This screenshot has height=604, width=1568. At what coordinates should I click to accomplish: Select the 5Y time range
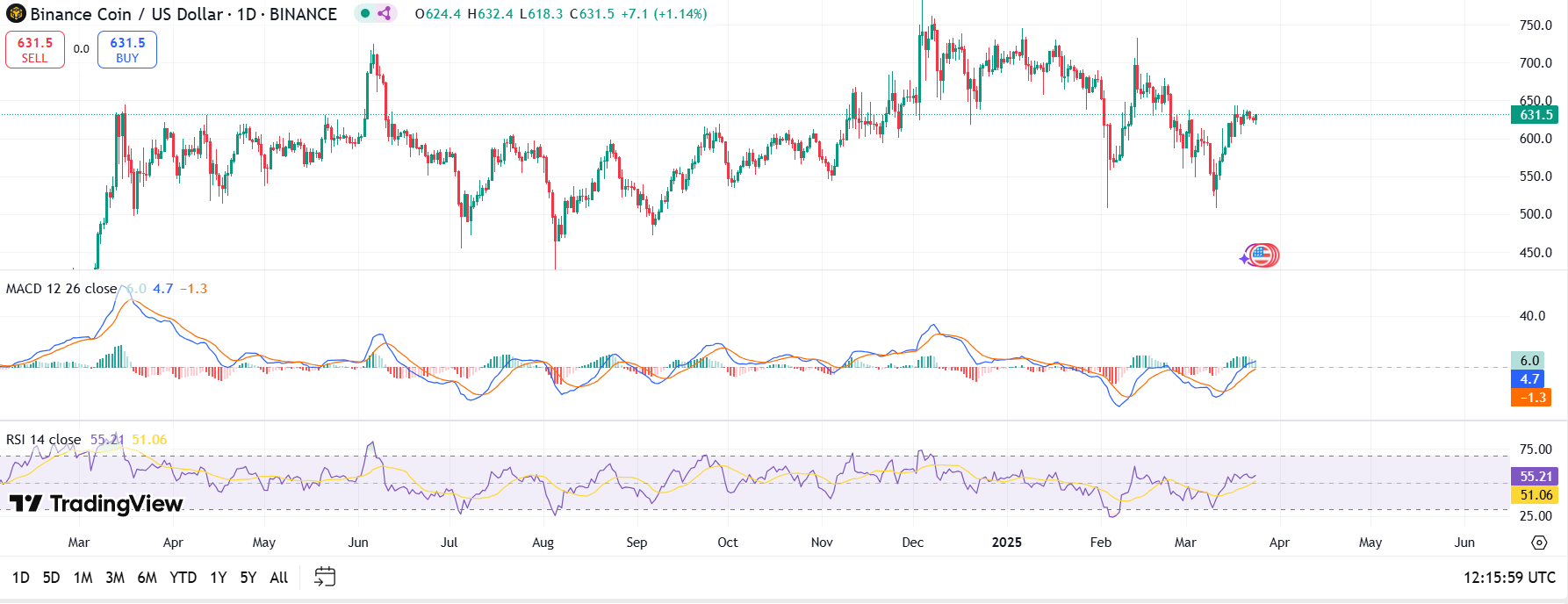pyautogui.click(x=248, y=578)
